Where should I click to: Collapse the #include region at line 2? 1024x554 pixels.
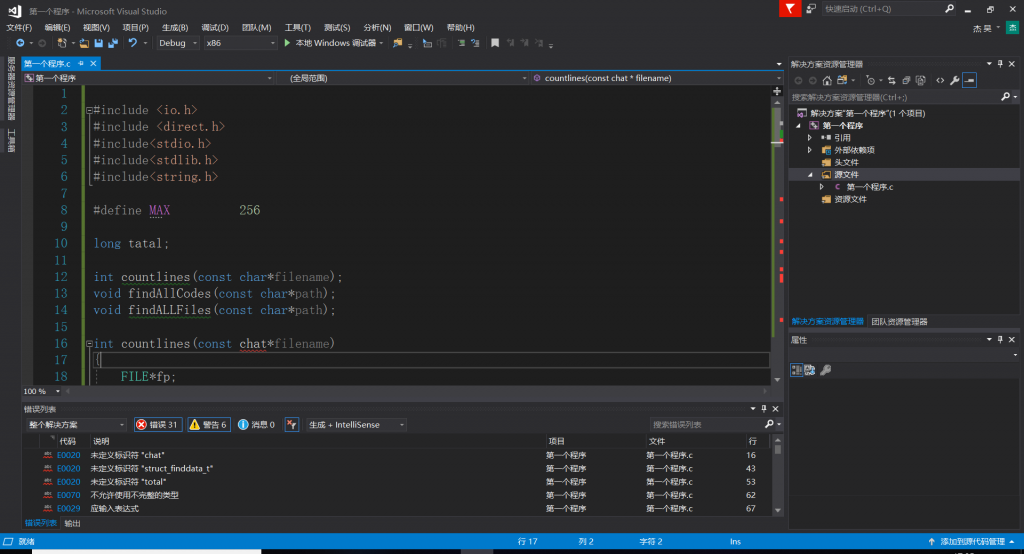pos(89,110)
